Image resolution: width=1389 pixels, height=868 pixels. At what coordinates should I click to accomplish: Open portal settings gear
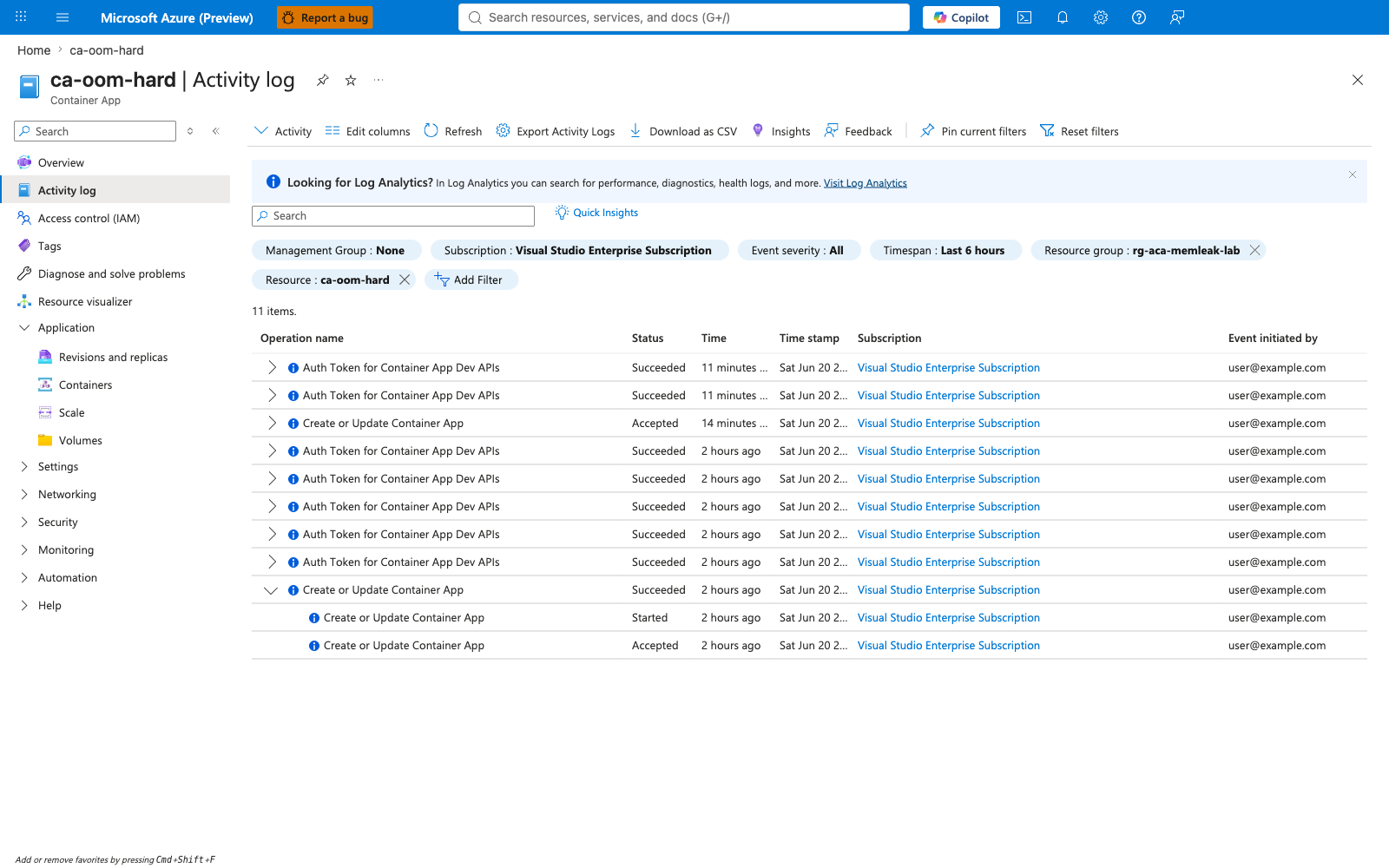coord(1101,17)
